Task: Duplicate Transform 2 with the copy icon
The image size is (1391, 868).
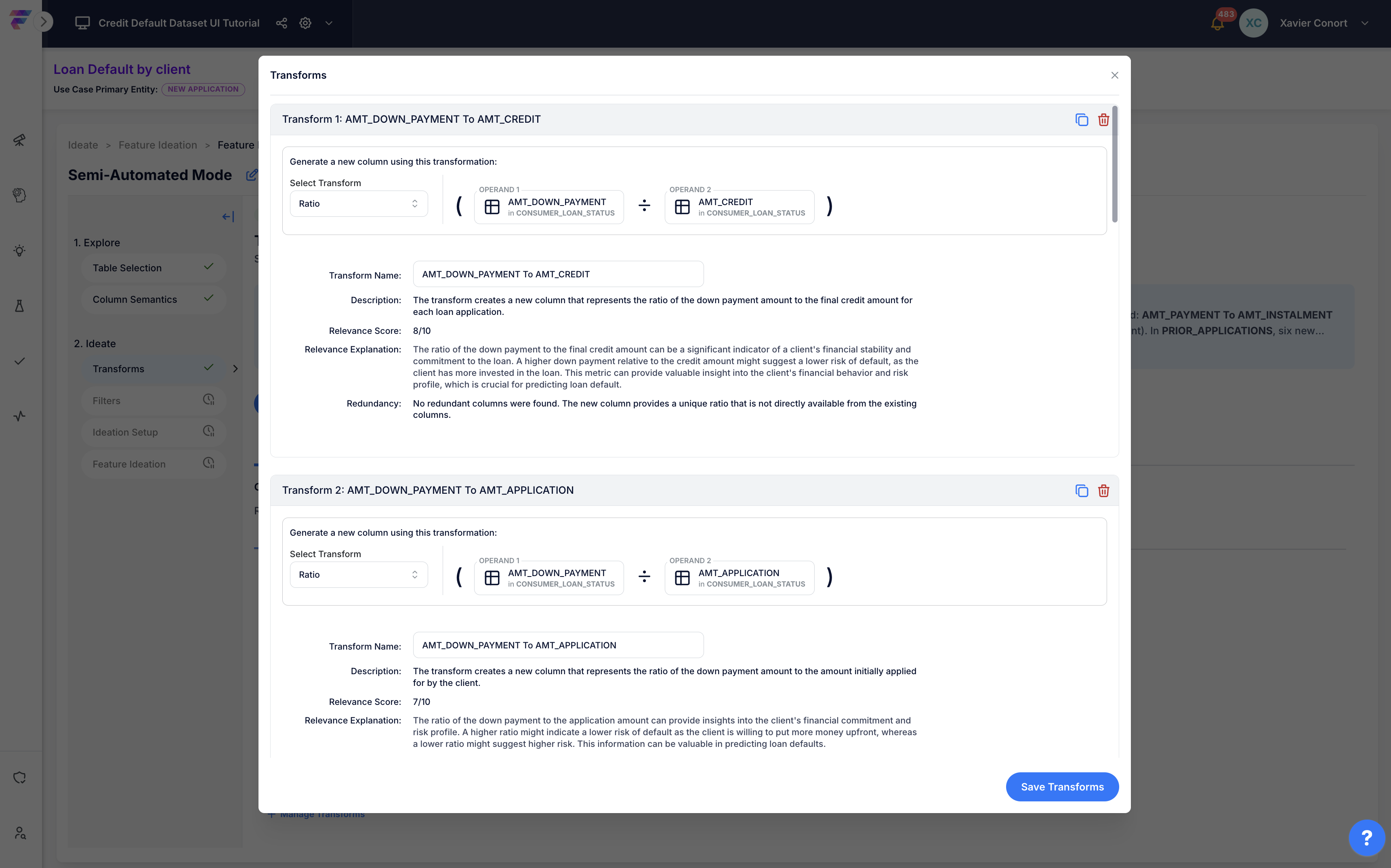Action: coord(1082,491)
